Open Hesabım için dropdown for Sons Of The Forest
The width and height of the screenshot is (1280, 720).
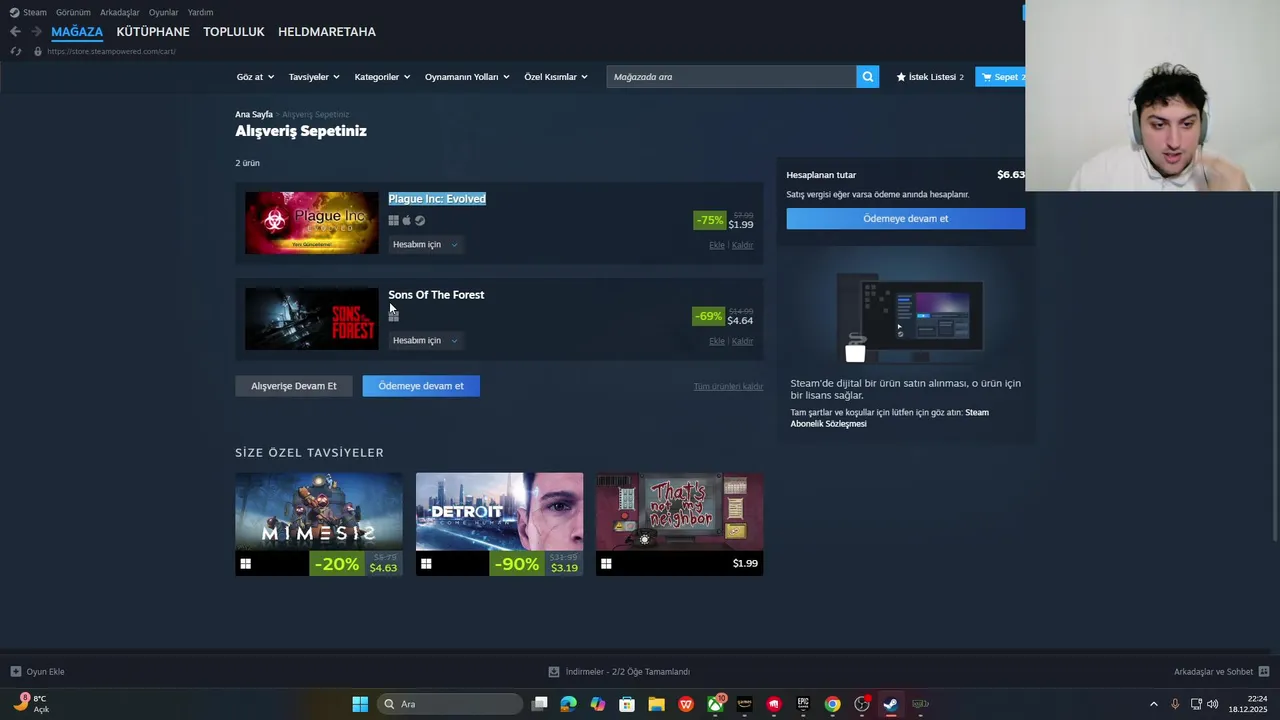coord(425,341)
